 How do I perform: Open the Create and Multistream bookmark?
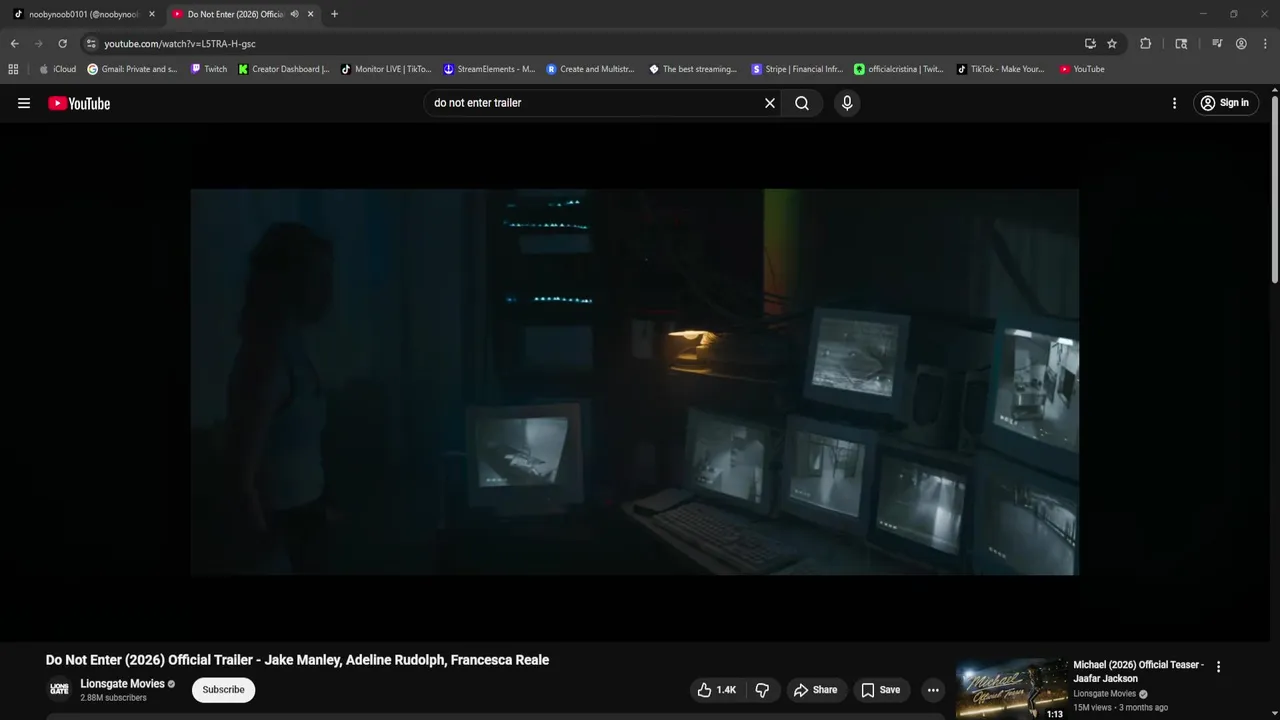591,69
